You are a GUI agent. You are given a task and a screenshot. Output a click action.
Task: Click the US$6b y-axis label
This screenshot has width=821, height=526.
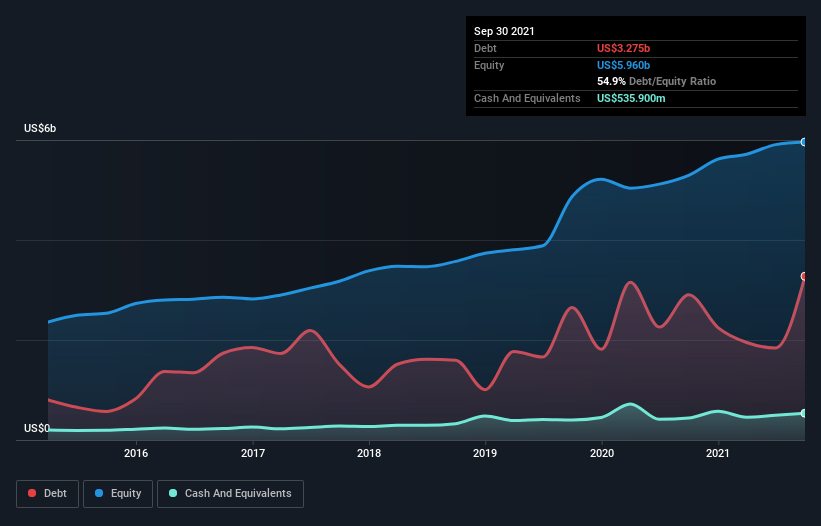40,128
